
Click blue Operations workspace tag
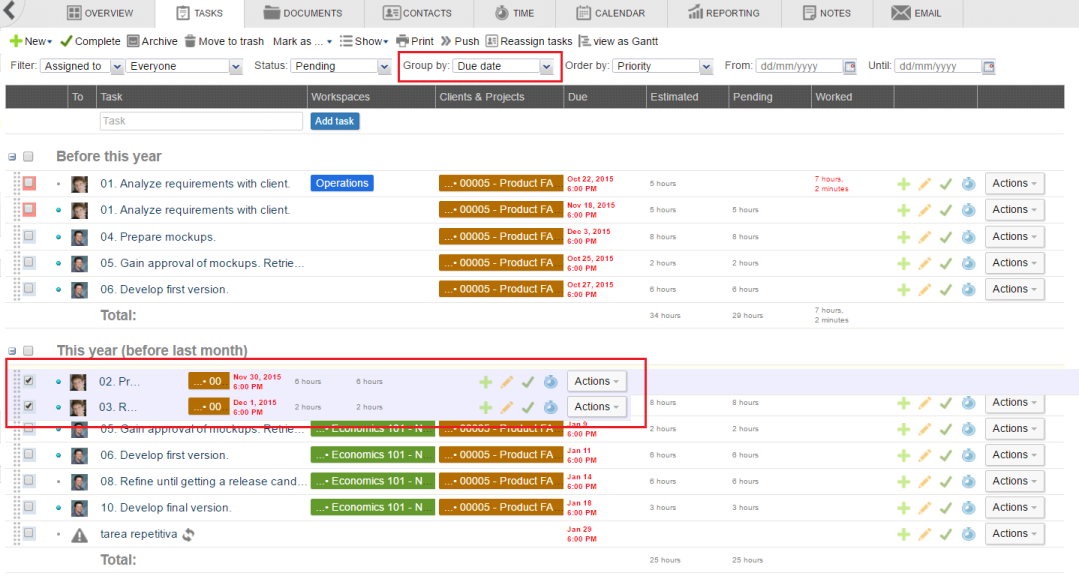pyautogui.click(x=342, y=184)
